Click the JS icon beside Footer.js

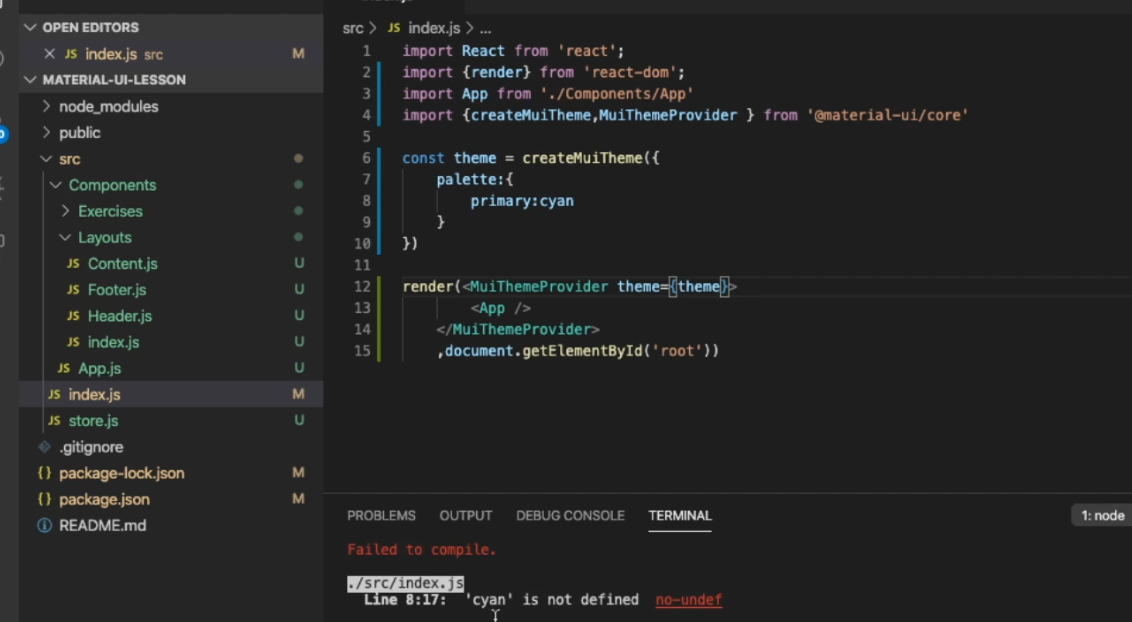[74, 289]
